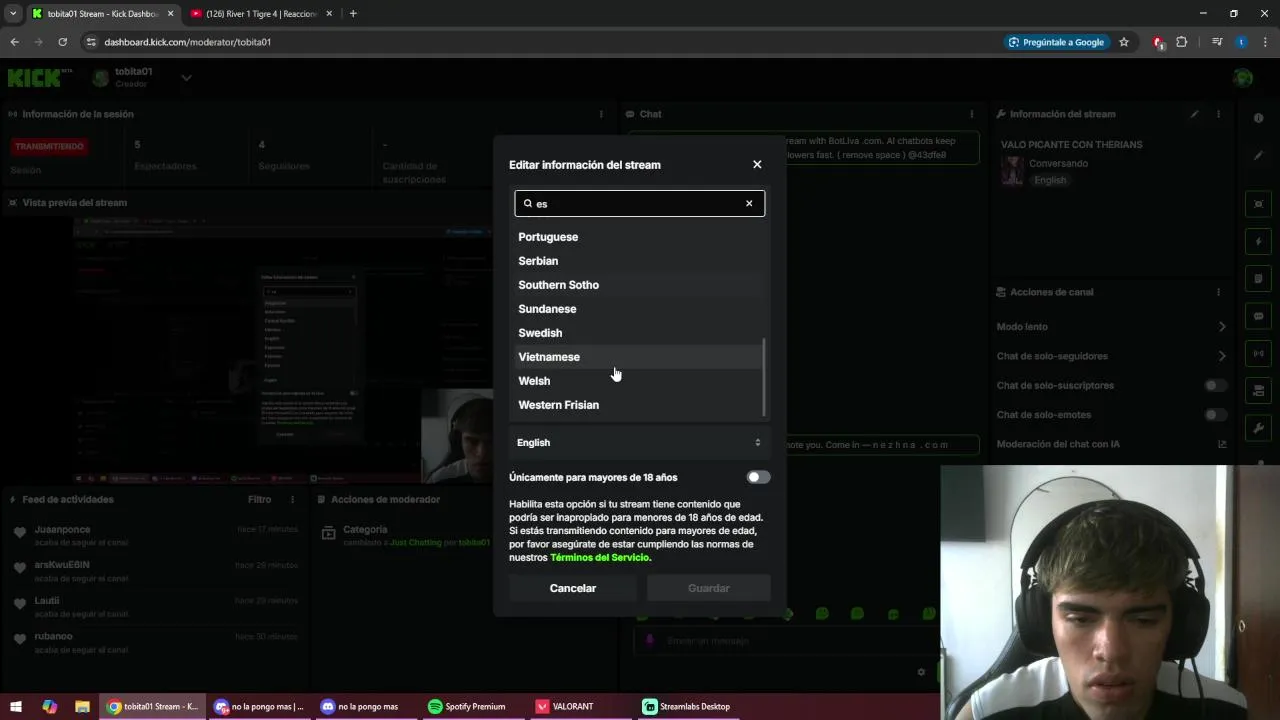
Task: Click the Cancelar button
Action: (x=573, y=588)
